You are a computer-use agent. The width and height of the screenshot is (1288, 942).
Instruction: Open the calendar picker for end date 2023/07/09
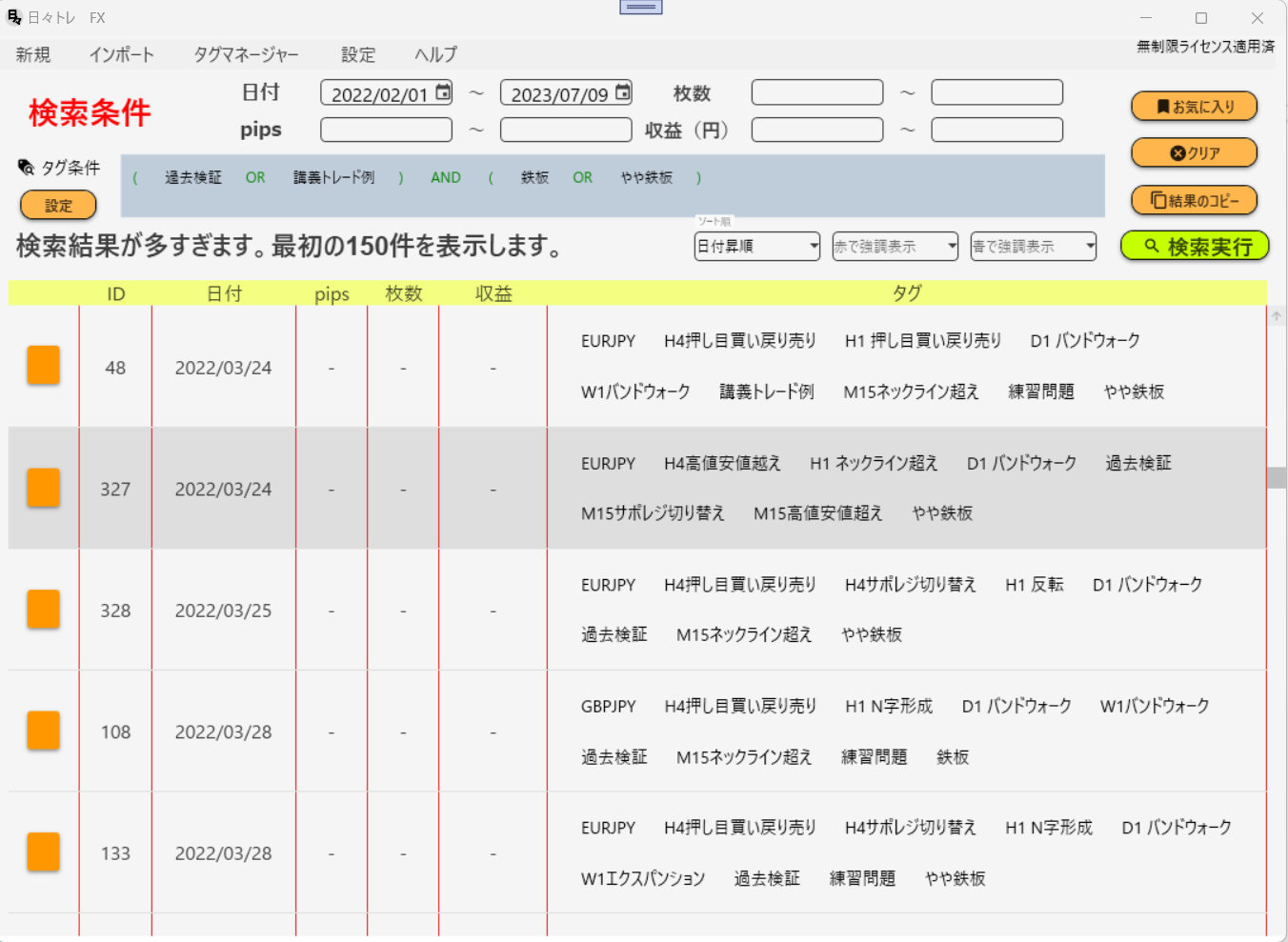[x=624, y=91]
